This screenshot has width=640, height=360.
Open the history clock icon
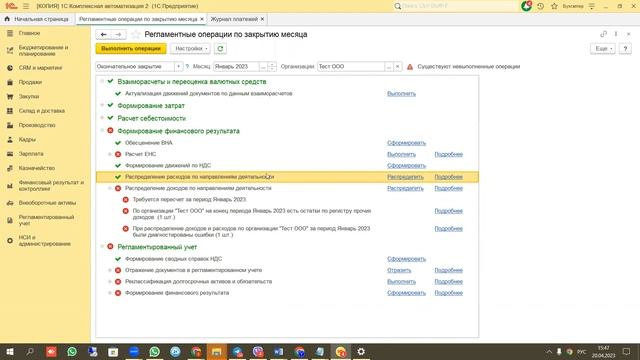[x=540, y=6]
